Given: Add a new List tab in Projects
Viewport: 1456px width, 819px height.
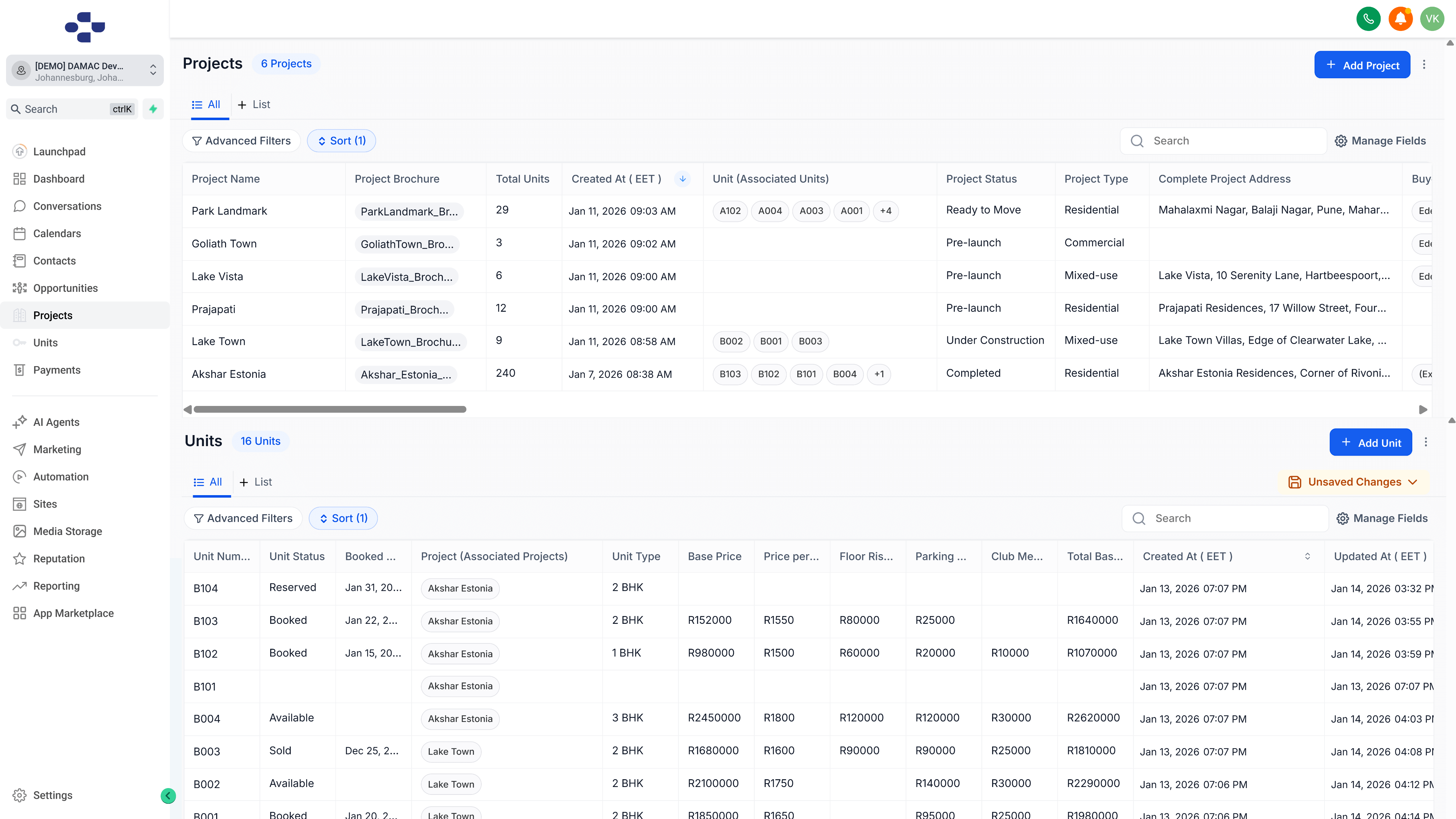Looking at the screenshot, I should (x=254, y=105).
